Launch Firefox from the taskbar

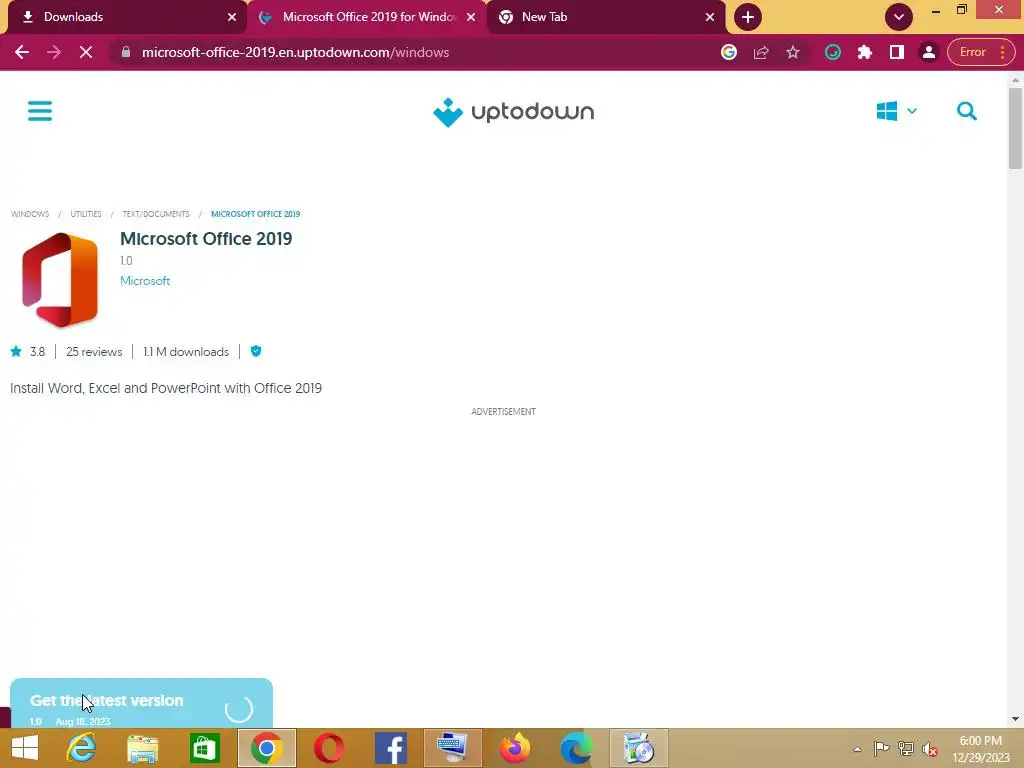(x=515, y=748)
